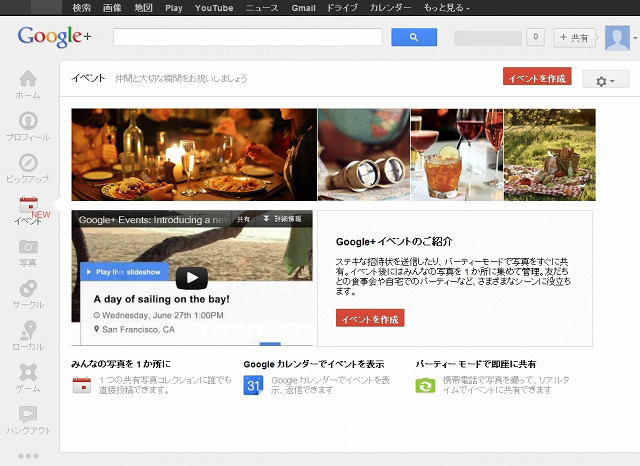Open Gmail in the top navigation bar

pos(304,8)
